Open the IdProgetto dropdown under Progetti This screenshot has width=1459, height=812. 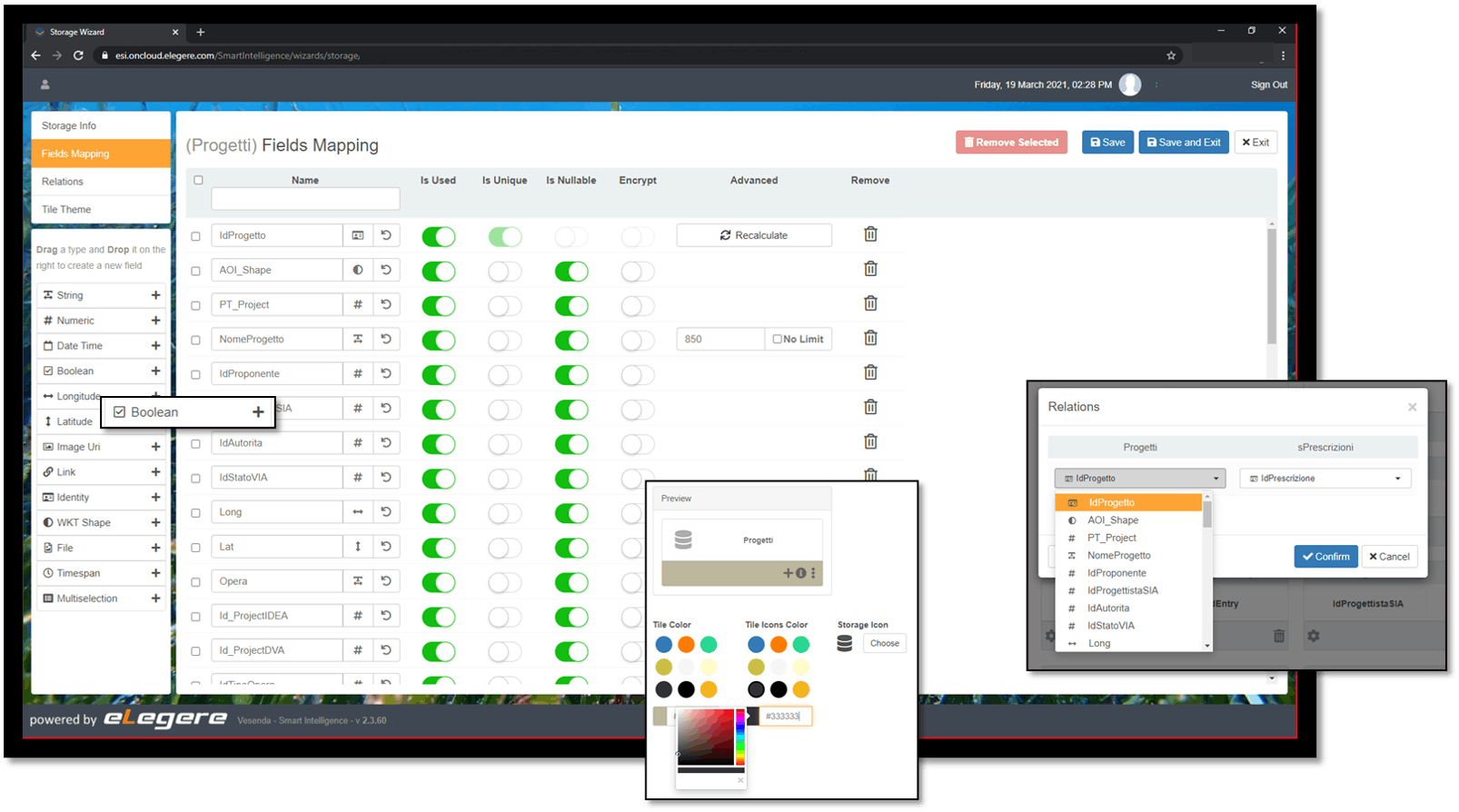pos(1140,478)
